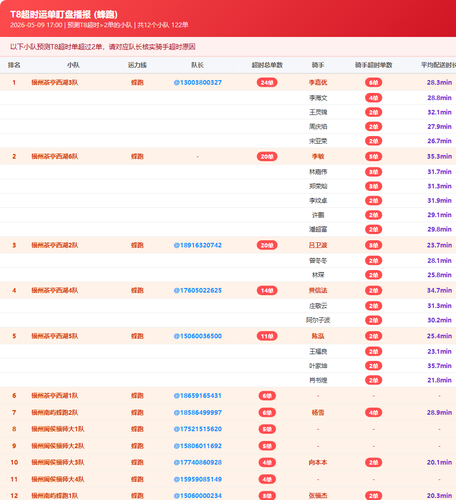This screenshot has height=500, width=456.
Task: Open captain link @15060036500
Action: coord(198,336)
